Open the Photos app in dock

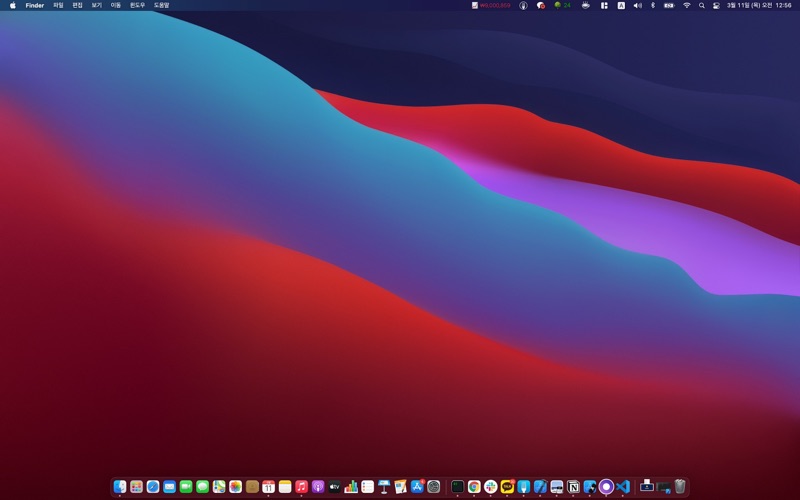(x=235, y=486)
